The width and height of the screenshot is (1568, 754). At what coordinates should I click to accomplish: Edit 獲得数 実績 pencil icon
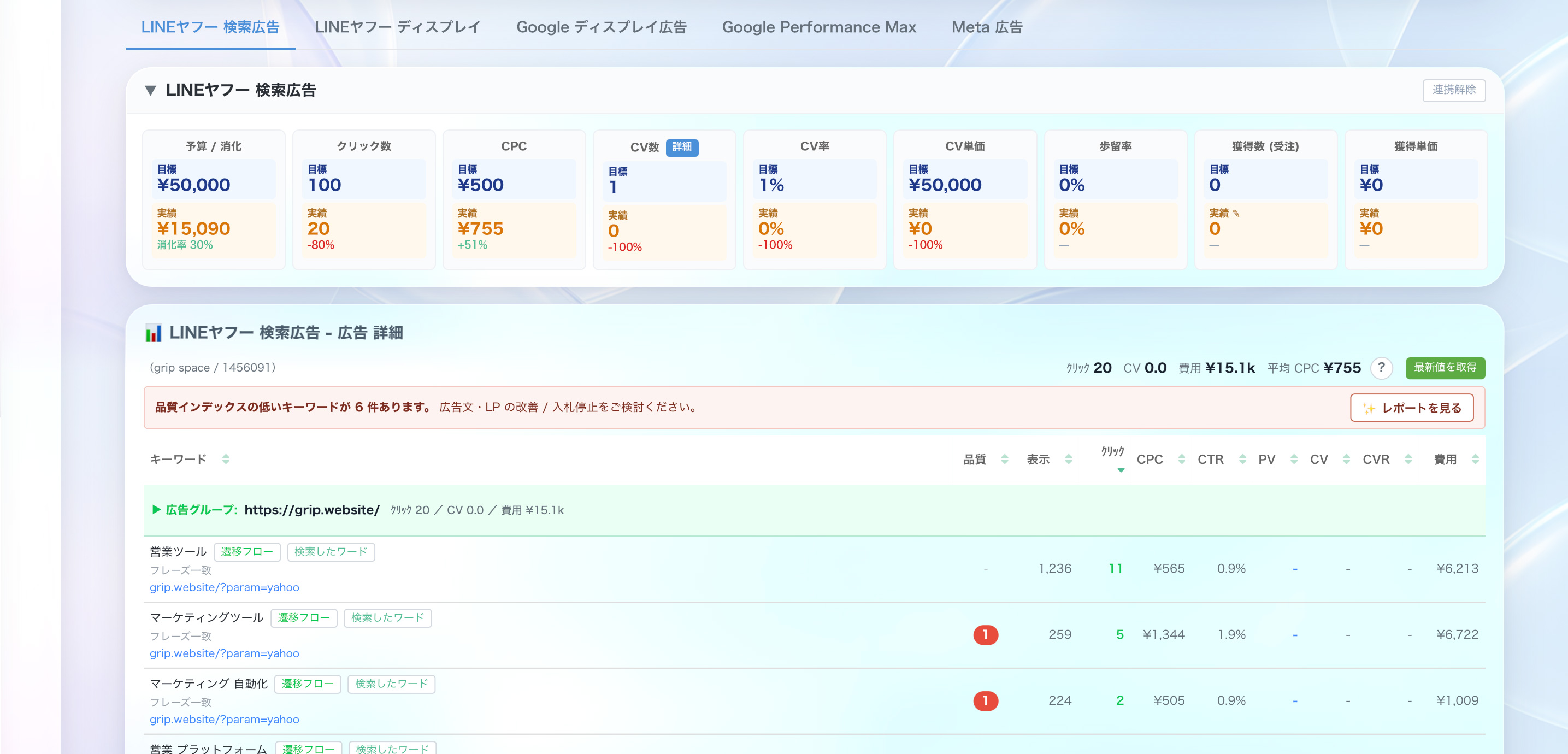tap(1236, 213)
